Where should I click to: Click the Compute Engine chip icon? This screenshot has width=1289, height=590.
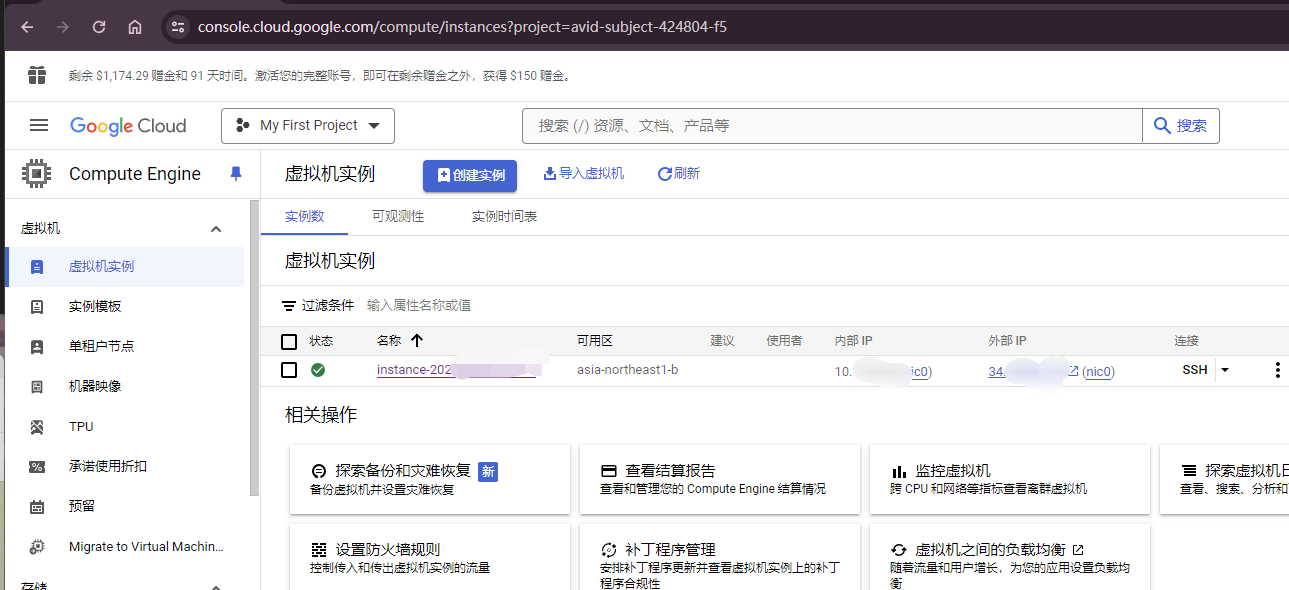[36, 174]
